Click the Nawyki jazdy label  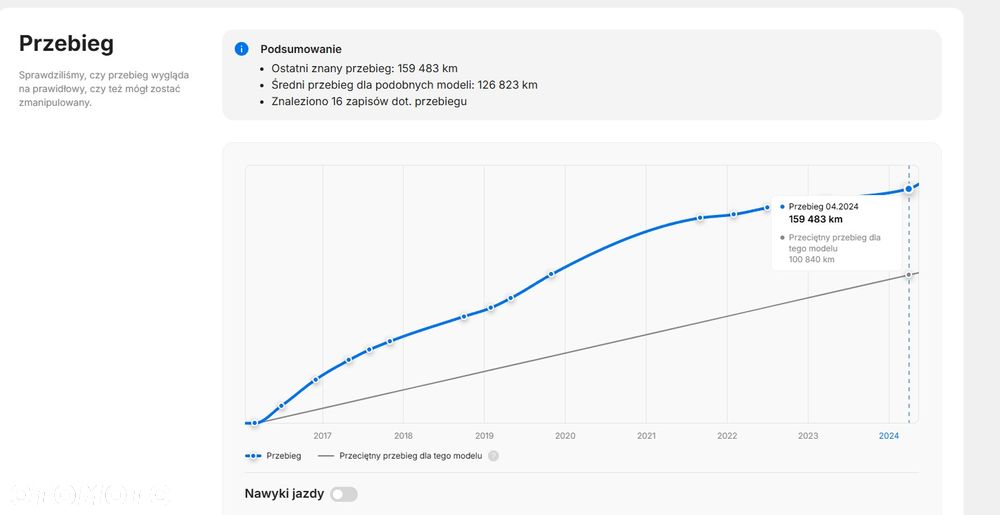click(x=284, y=494)
